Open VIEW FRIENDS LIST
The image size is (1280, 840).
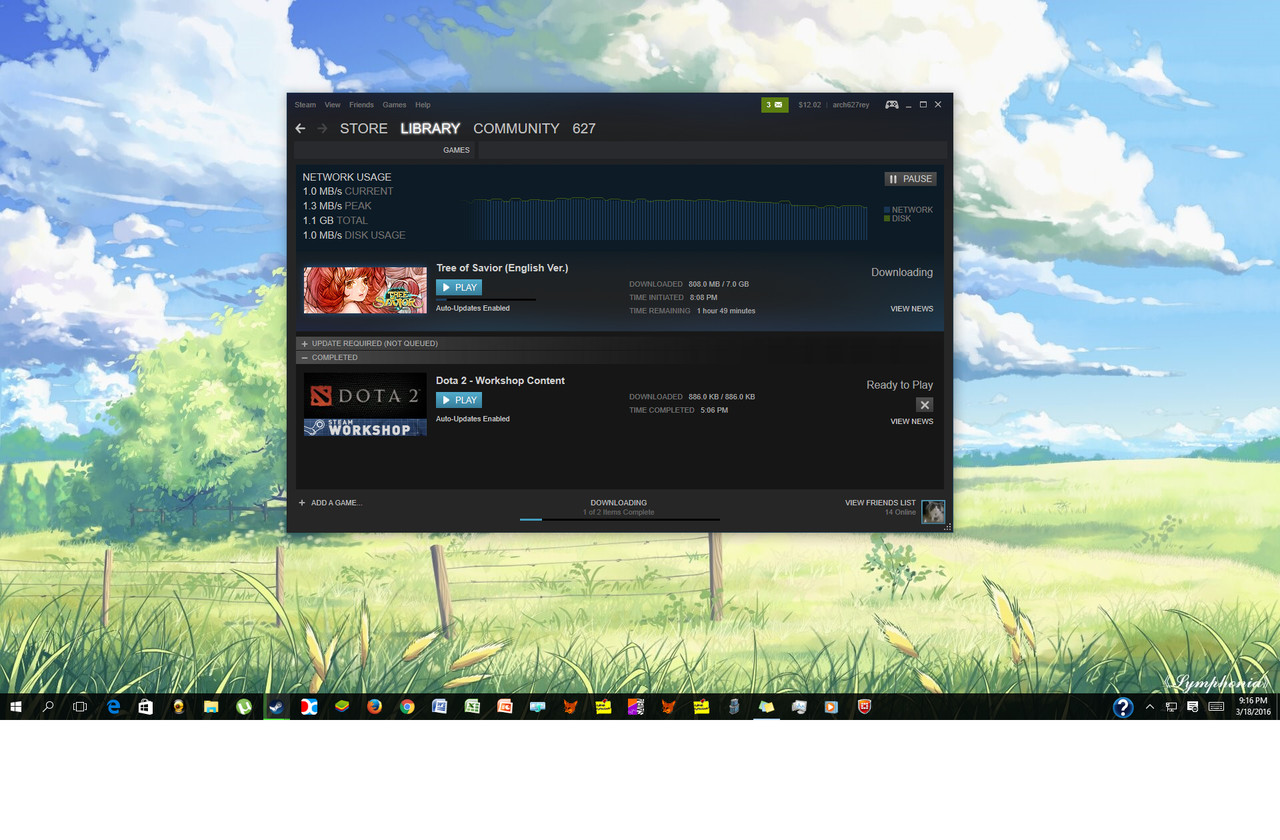[880, 503]
